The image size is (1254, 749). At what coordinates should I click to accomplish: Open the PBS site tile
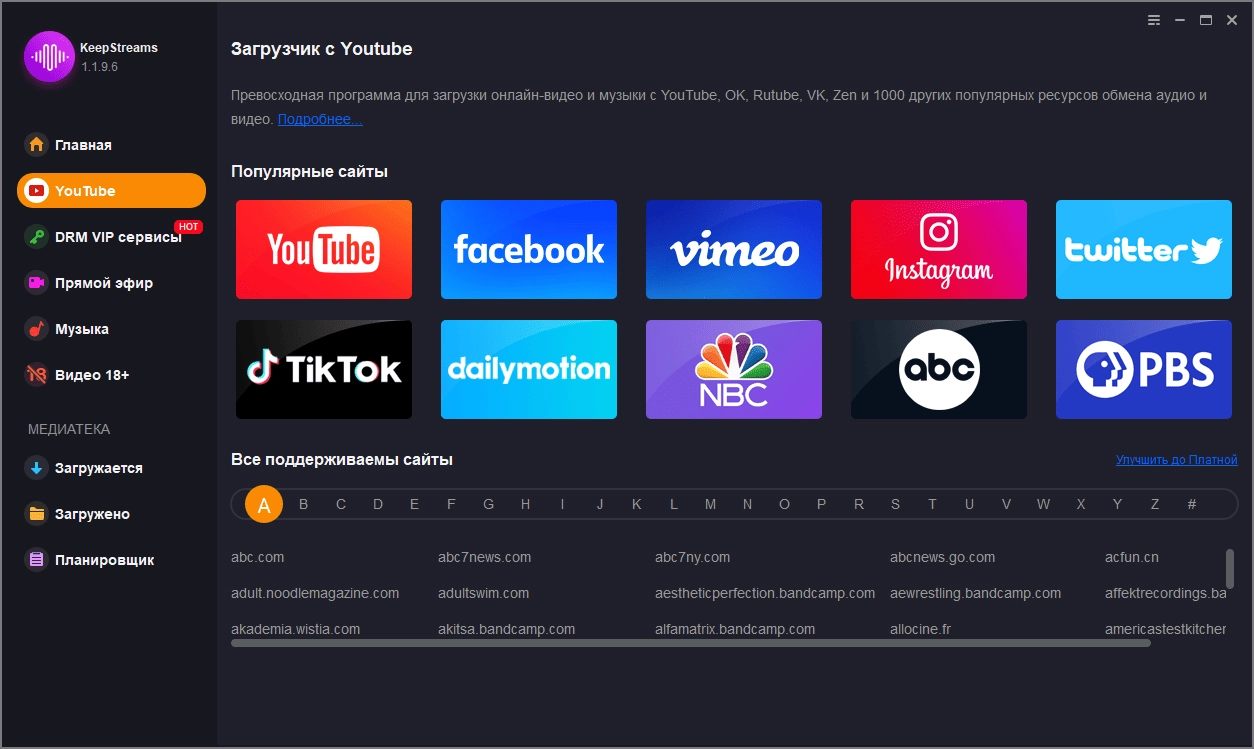pos(1144,369)
